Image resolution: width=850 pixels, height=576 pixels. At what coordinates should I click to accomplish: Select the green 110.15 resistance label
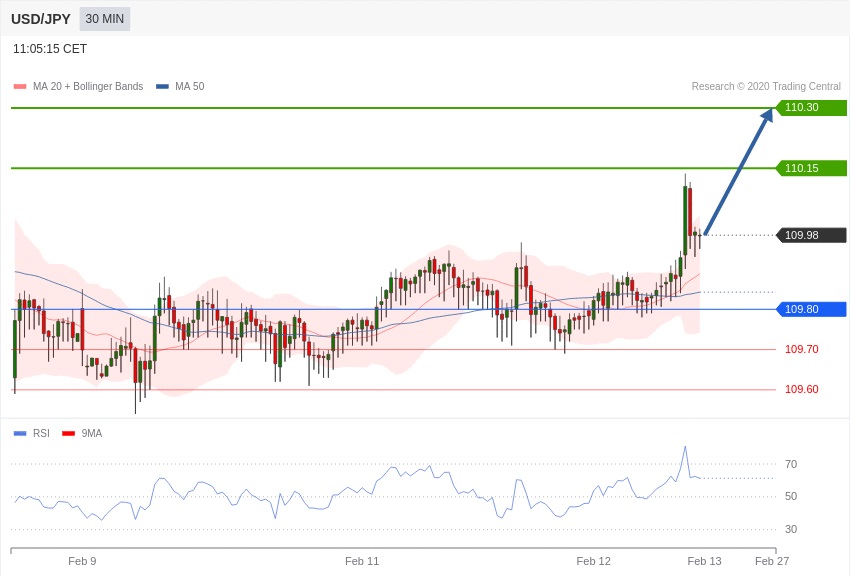[802, 168]
